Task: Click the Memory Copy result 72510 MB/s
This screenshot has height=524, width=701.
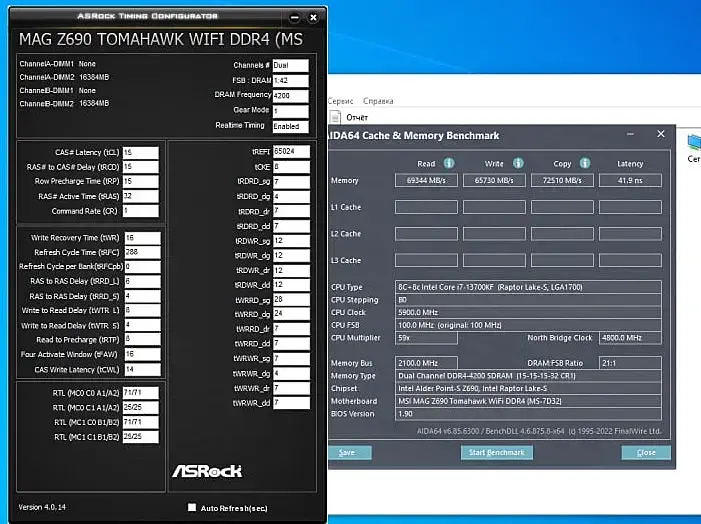Action: click(x=562, y=181)
